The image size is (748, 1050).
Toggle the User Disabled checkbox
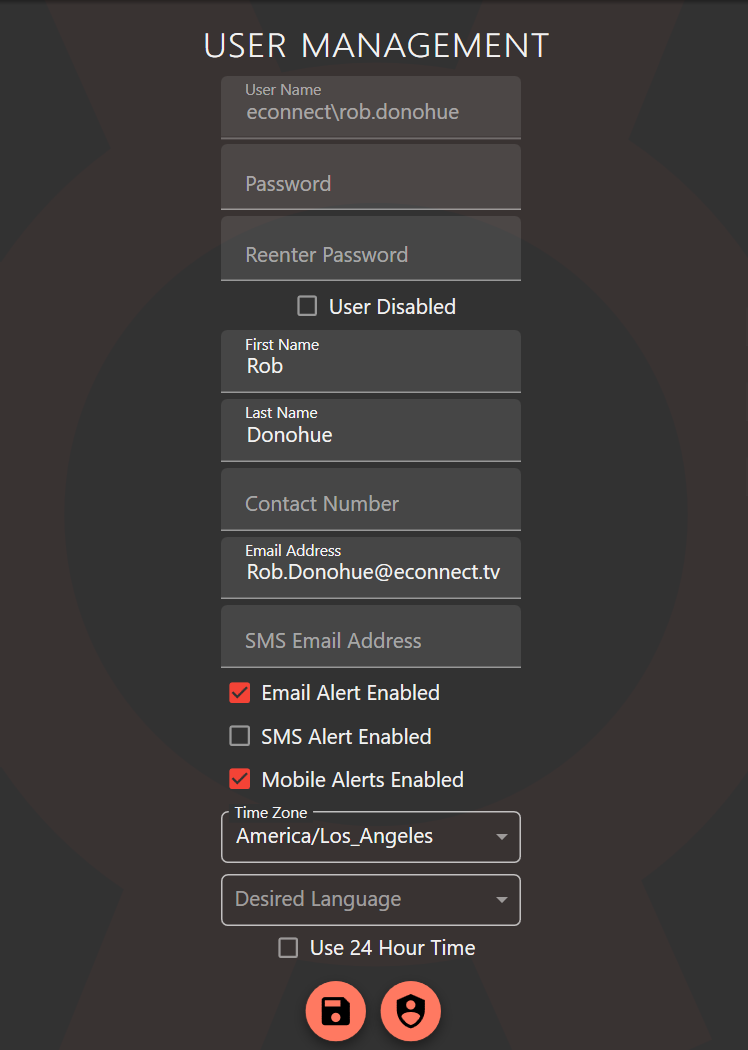coord(307,306)
